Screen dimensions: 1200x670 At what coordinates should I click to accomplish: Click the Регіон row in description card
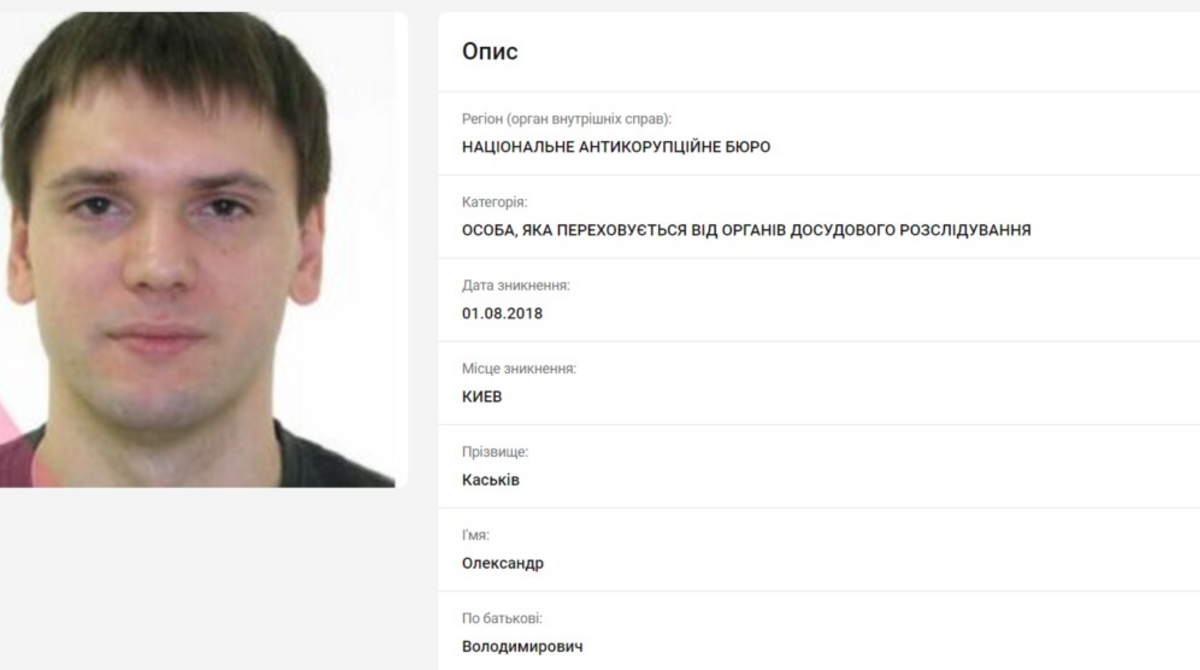[819, 133]
